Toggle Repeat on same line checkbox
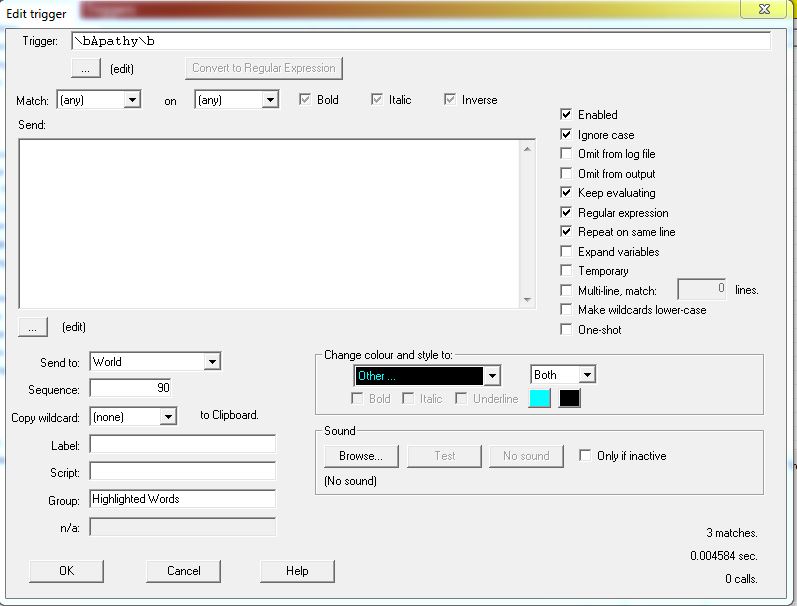 pos(566,231)
